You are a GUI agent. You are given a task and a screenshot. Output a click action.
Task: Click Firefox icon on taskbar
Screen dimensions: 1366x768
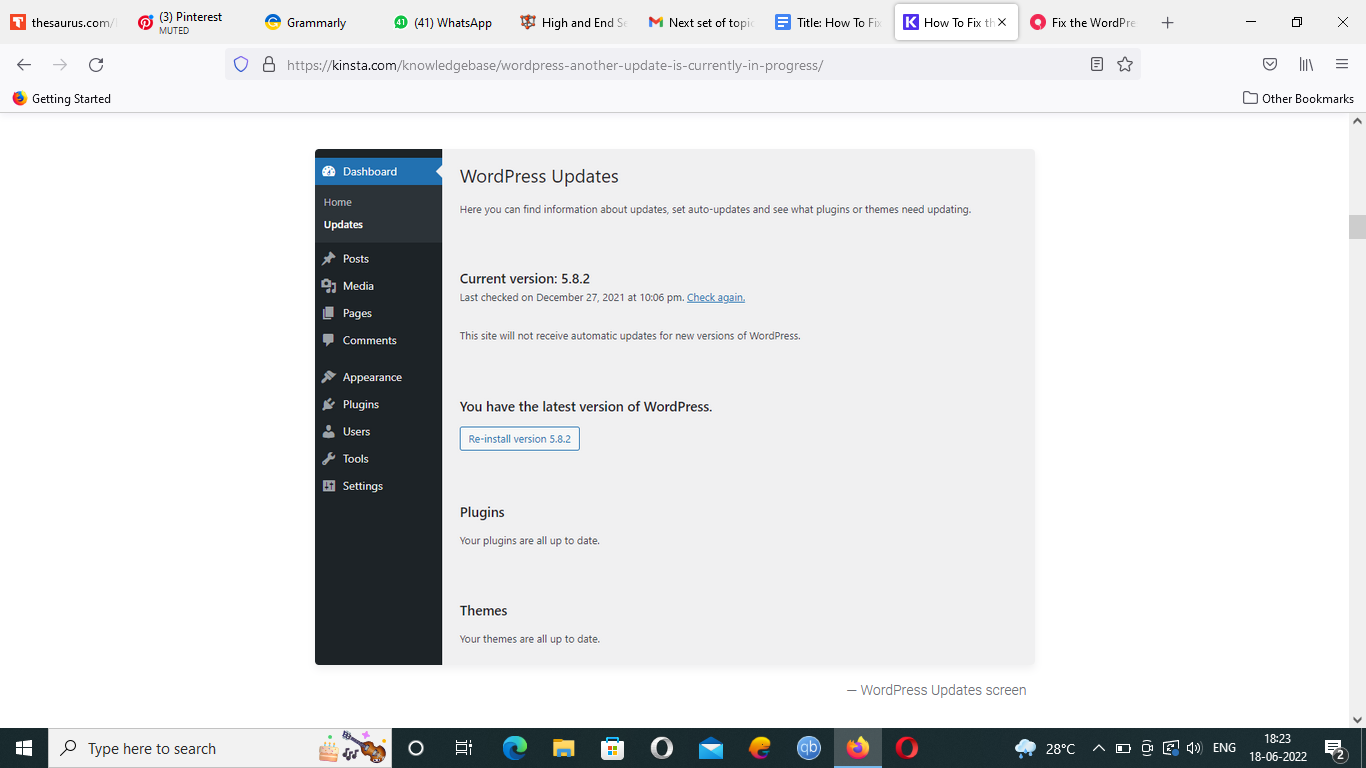tap(858, 748)
